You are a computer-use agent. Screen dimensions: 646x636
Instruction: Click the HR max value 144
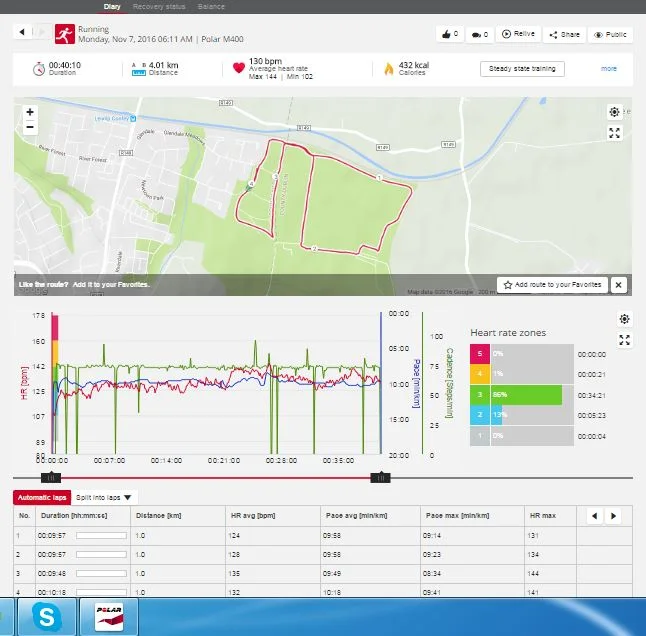[x=533, y=573]
